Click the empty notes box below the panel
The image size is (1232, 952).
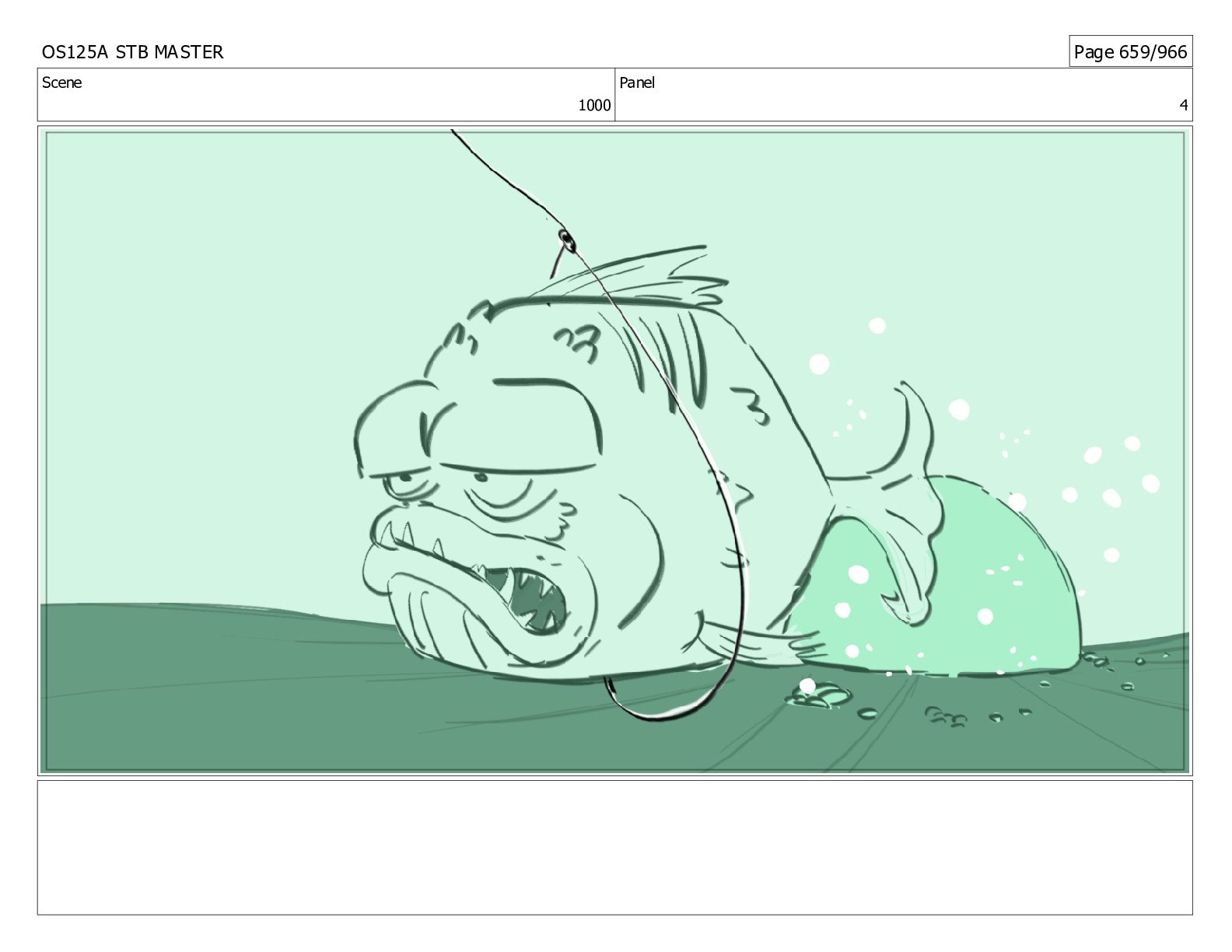click(614, 847)
